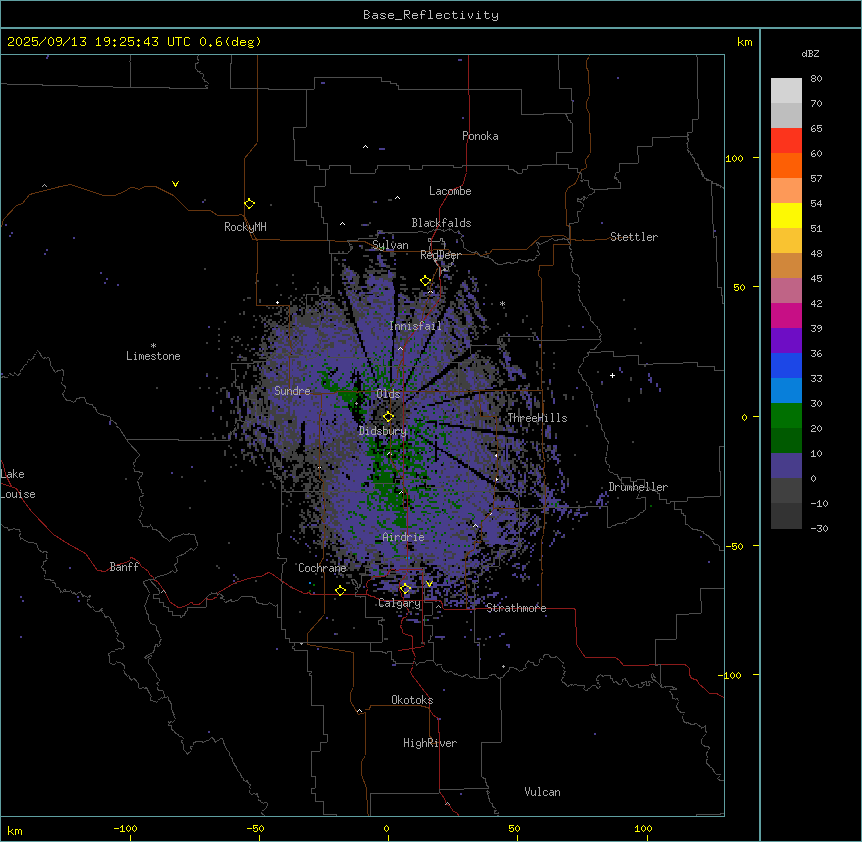
Task: Click the yellow diamond between Olds and Didsbury
Action: tap(388, 417)
